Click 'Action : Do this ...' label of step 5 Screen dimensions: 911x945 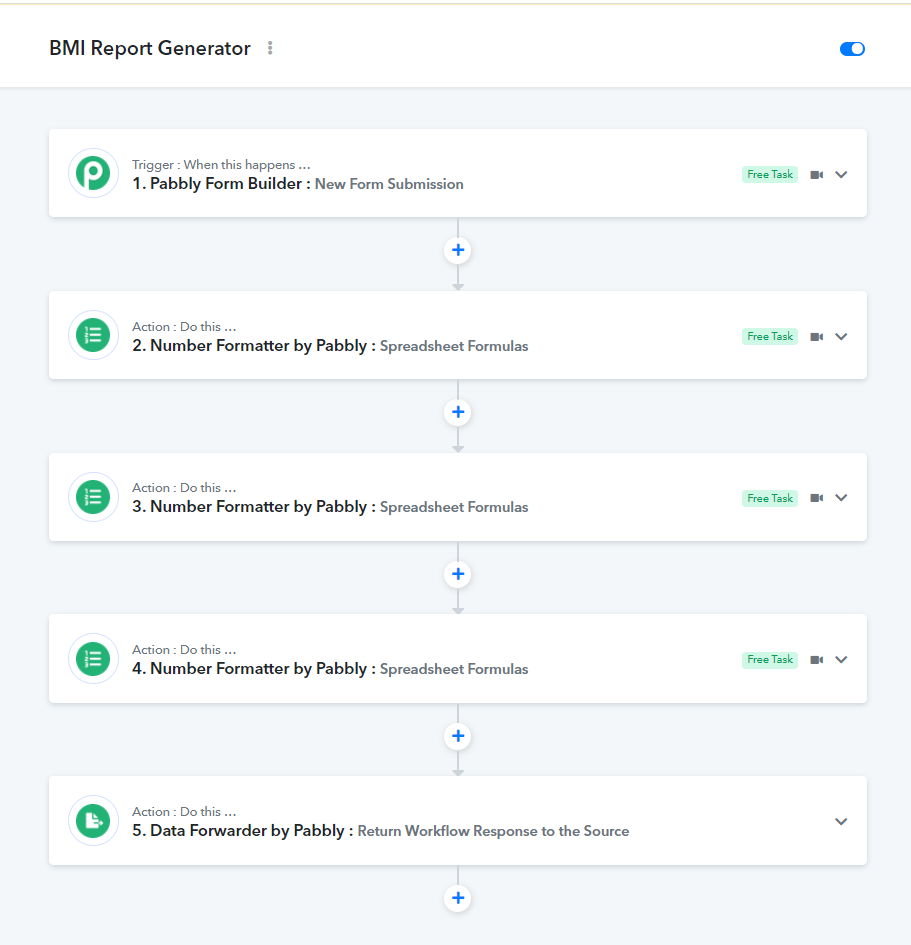184,812
